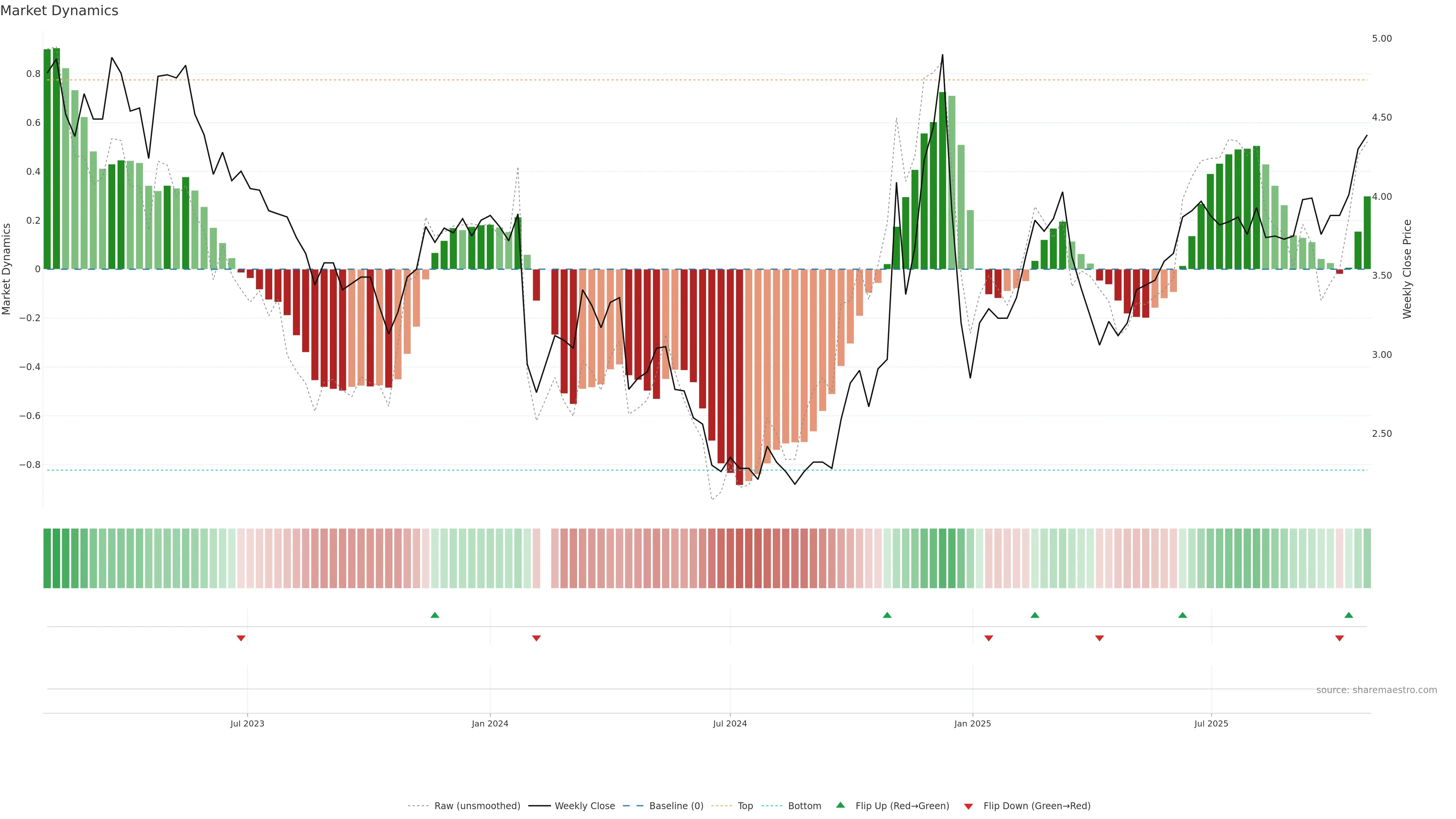Click green Flip Up triangle in legend

coord(841,805)
